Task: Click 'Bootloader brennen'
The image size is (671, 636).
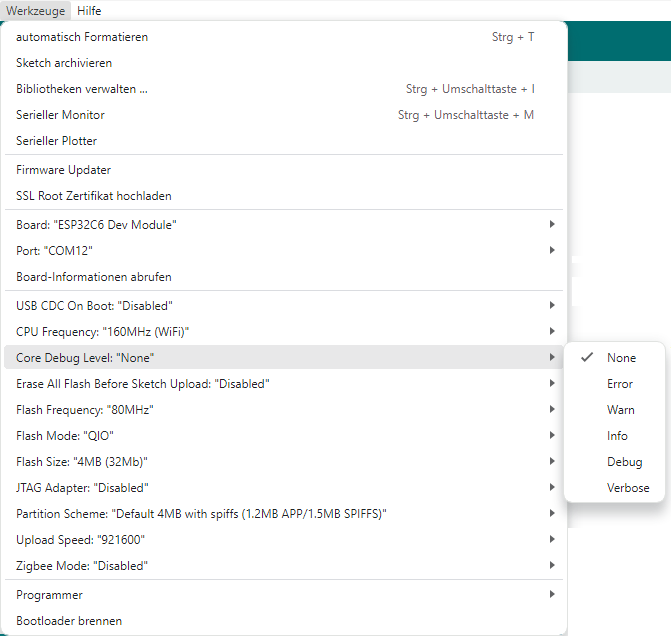Action: (69, 621)
